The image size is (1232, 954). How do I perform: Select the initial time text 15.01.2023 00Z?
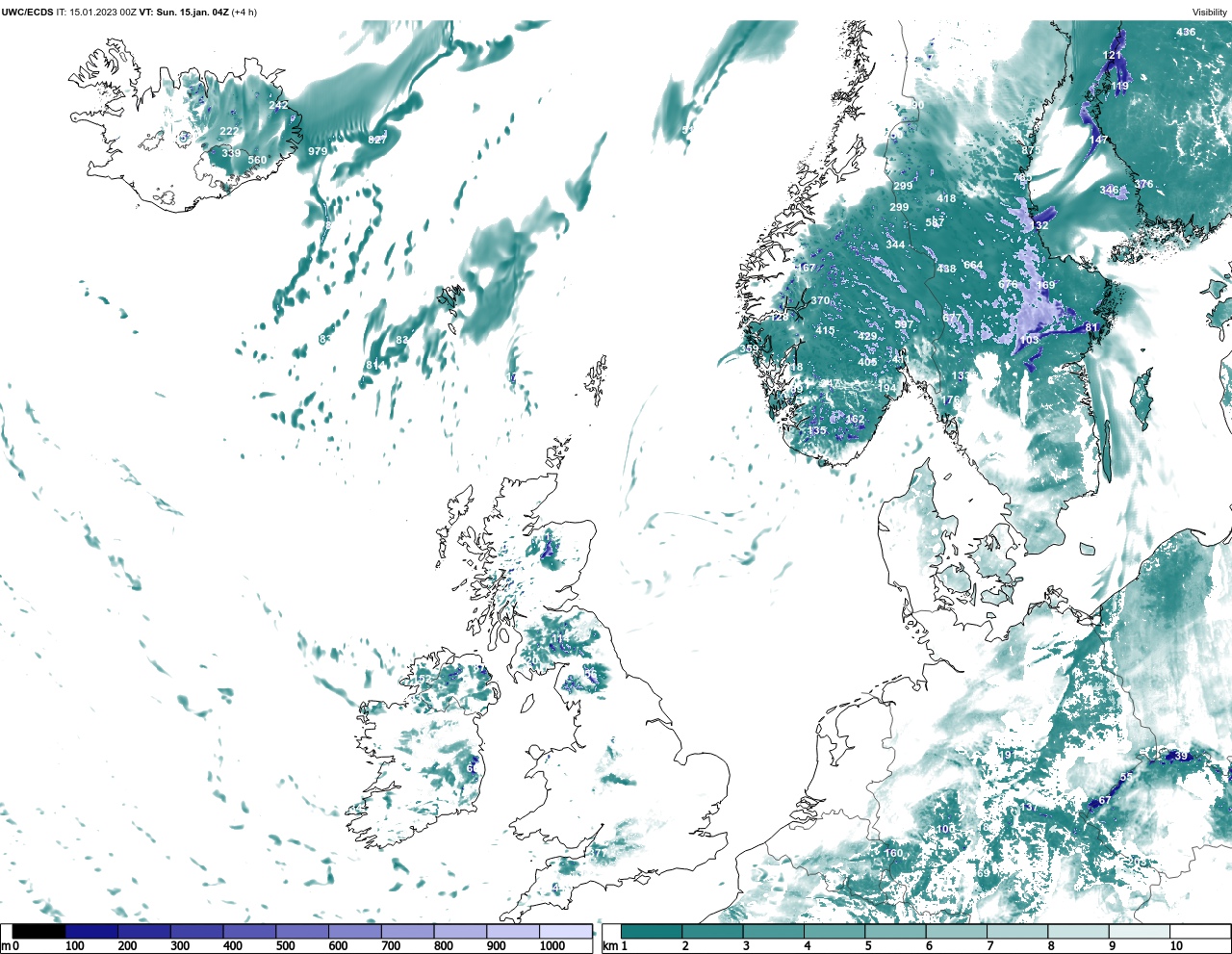pyautogui.click(x=102, y=13)
